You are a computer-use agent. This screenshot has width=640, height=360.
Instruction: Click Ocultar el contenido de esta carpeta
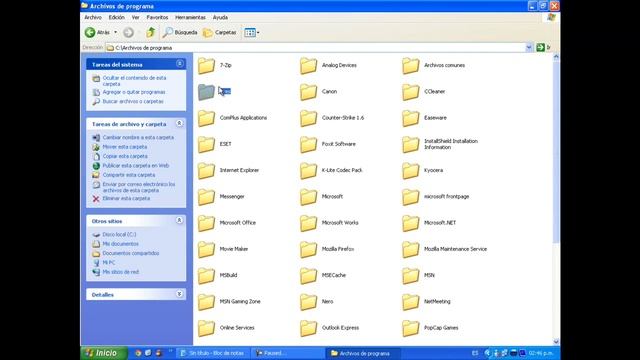pyautogui.click(x=134, y=81)
